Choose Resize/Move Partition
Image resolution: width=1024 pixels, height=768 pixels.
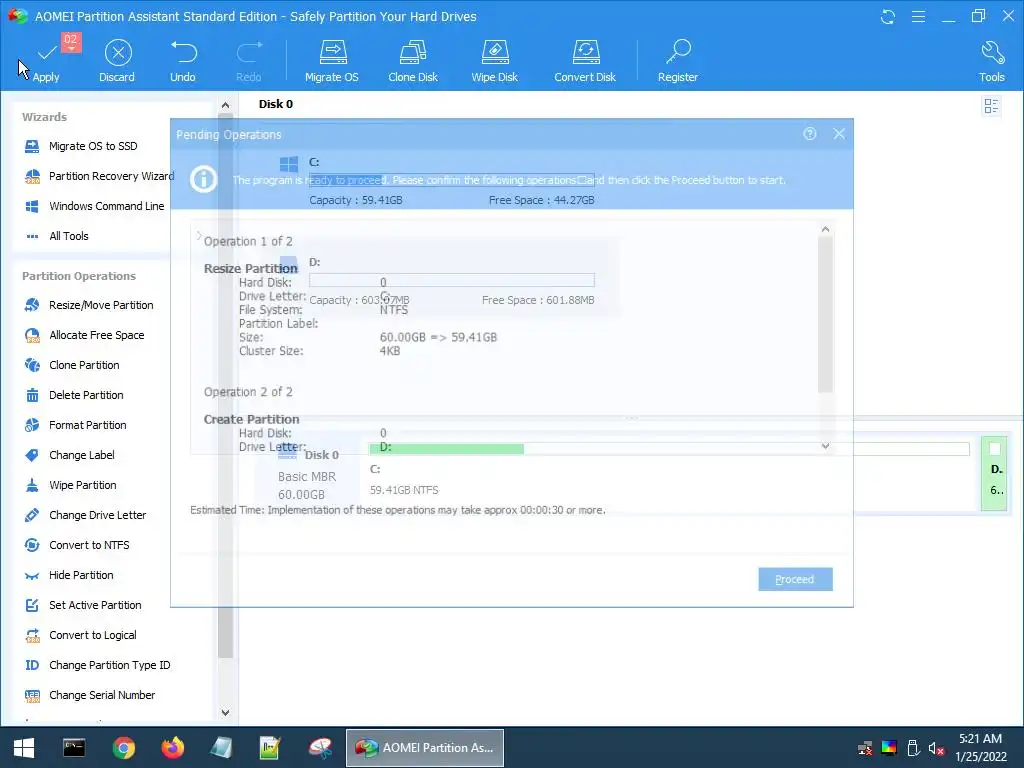(88, 305)
